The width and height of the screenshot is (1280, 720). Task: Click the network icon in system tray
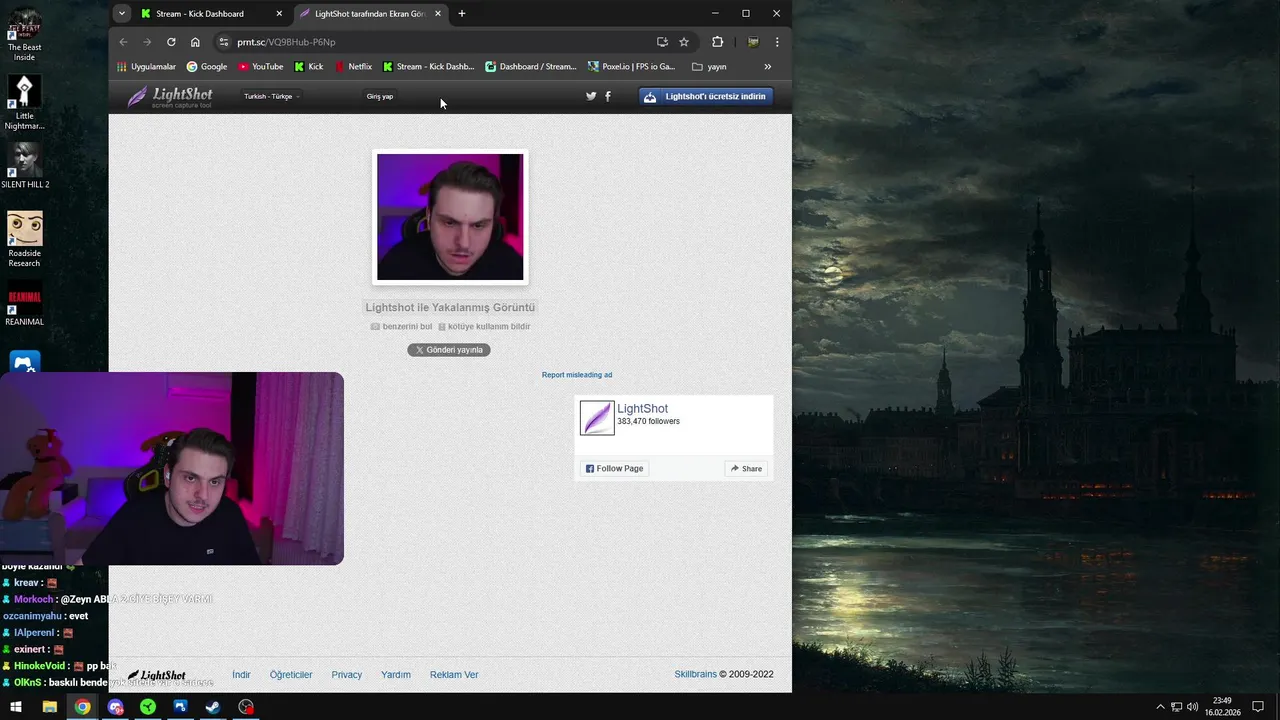click(x=1176, y=707)
